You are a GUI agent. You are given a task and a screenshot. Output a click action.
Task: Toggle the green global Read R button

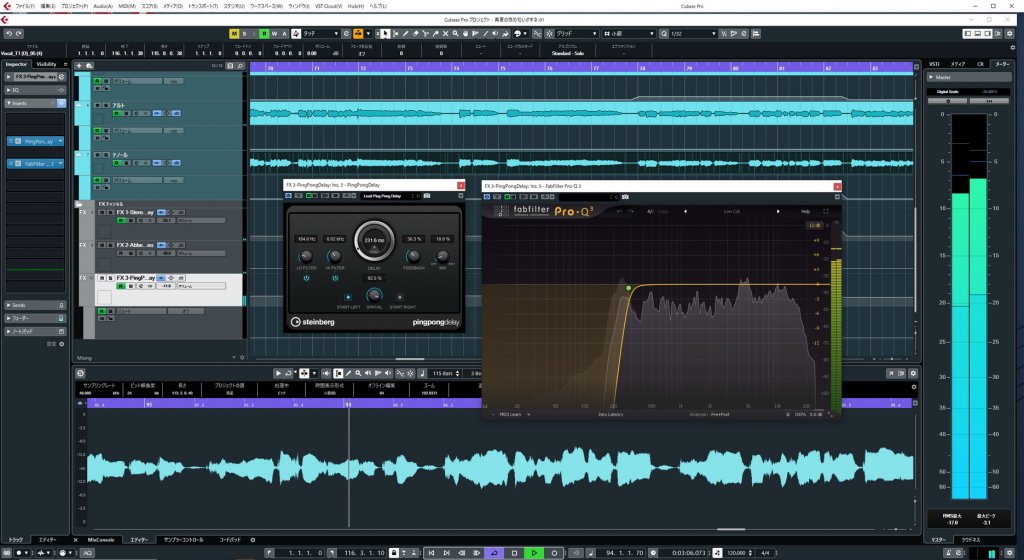tap(264, 33)
